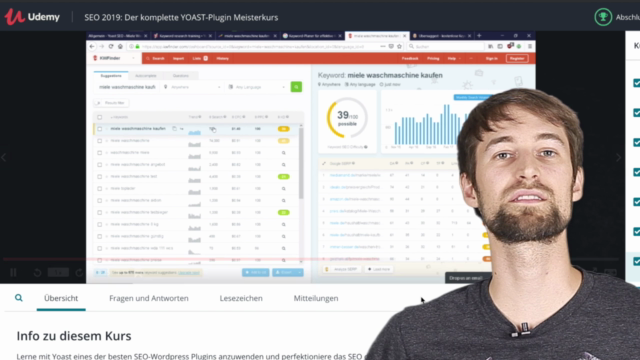Screen dimensions: 640x360
Task: Click KD magnifier for miele waschmaschine günstig
Action: (x=284, y=236)
